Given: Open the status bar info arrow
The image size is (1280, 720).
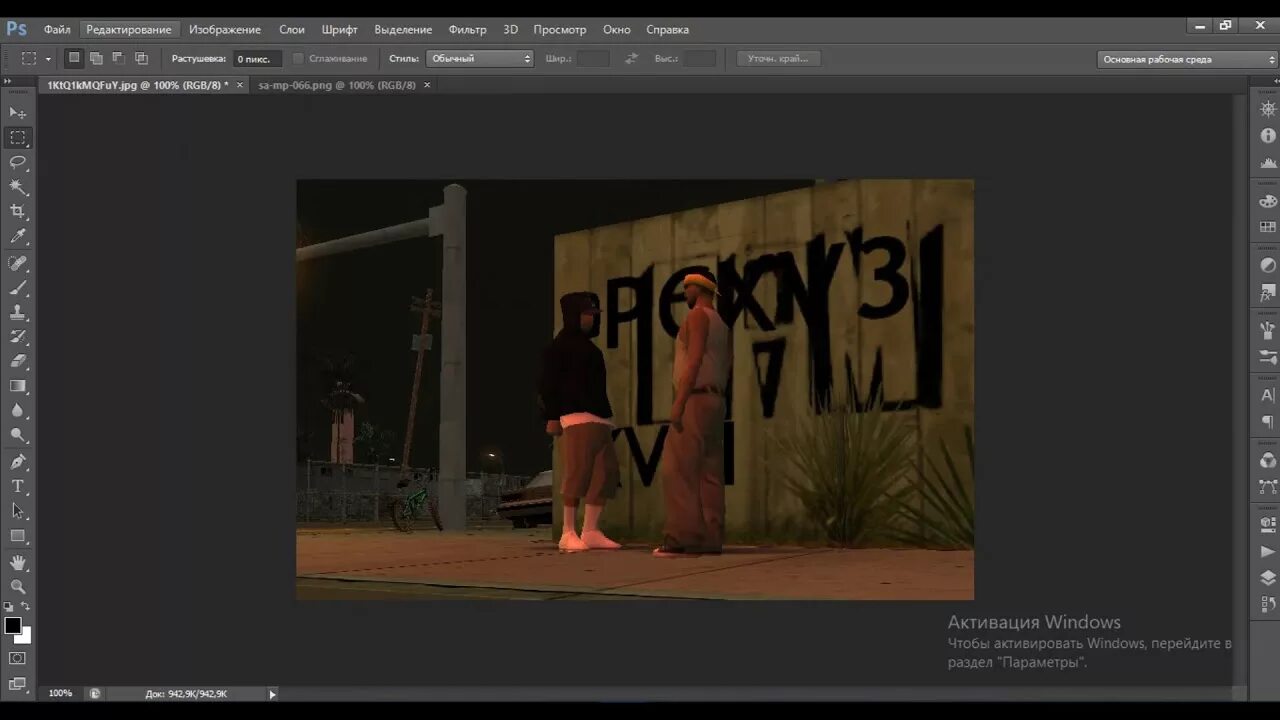Looking at the screenshot, I should (x=272, y=694).
